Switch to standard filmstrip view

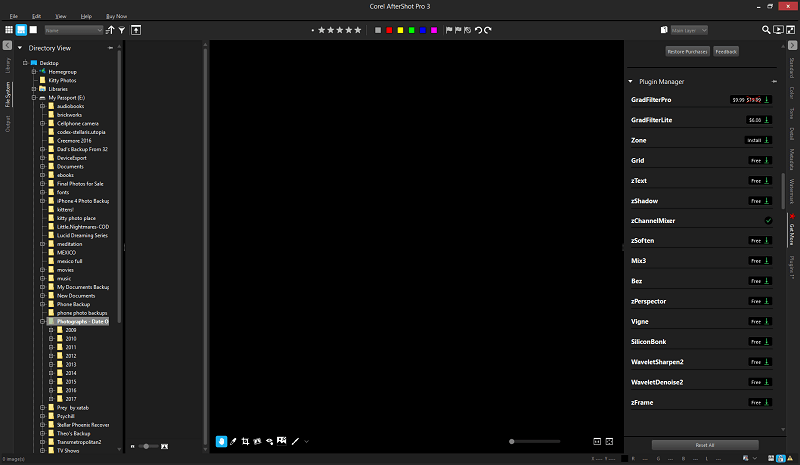21,30
